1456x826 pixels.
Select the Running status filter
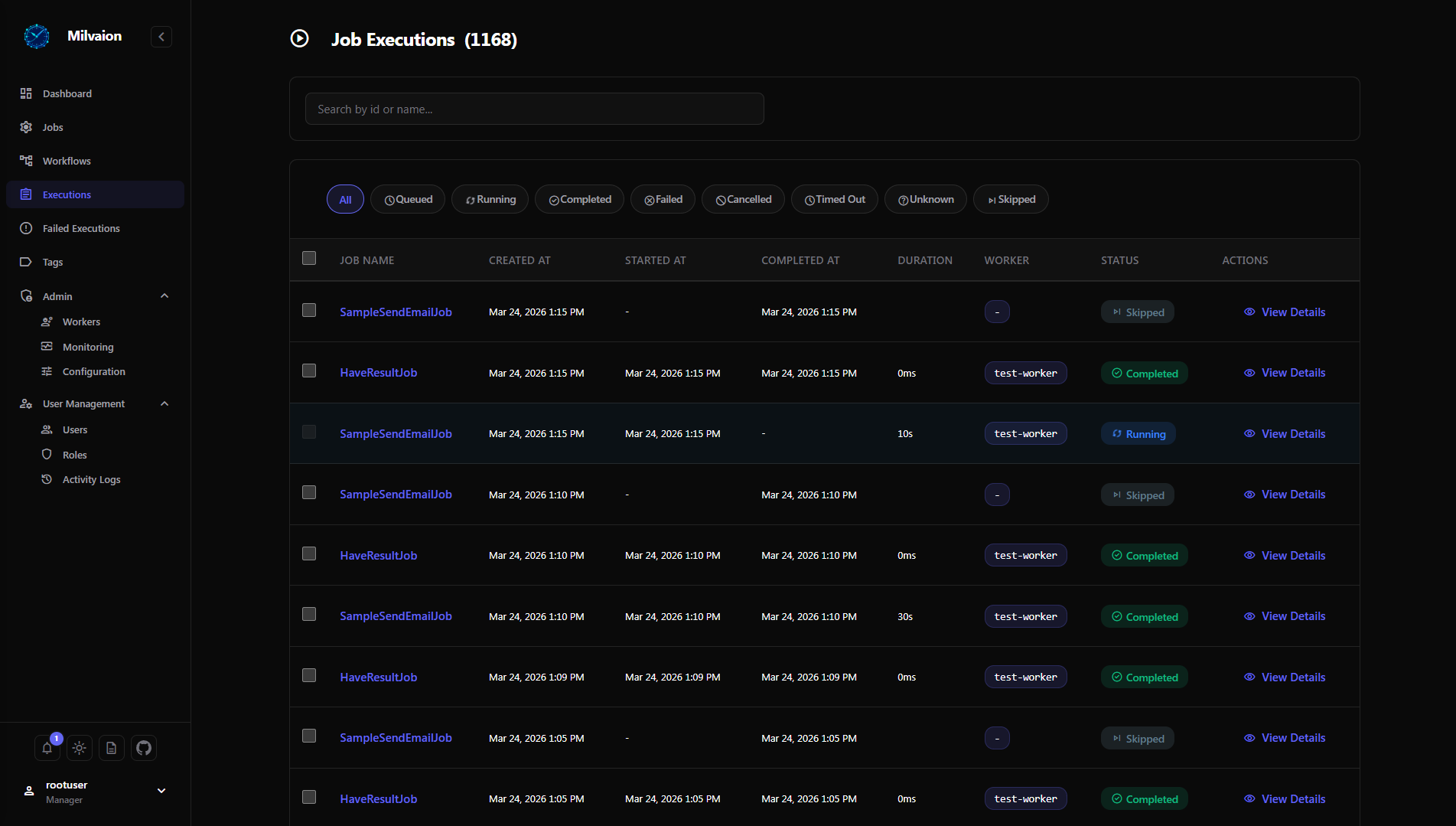point(490,199)
